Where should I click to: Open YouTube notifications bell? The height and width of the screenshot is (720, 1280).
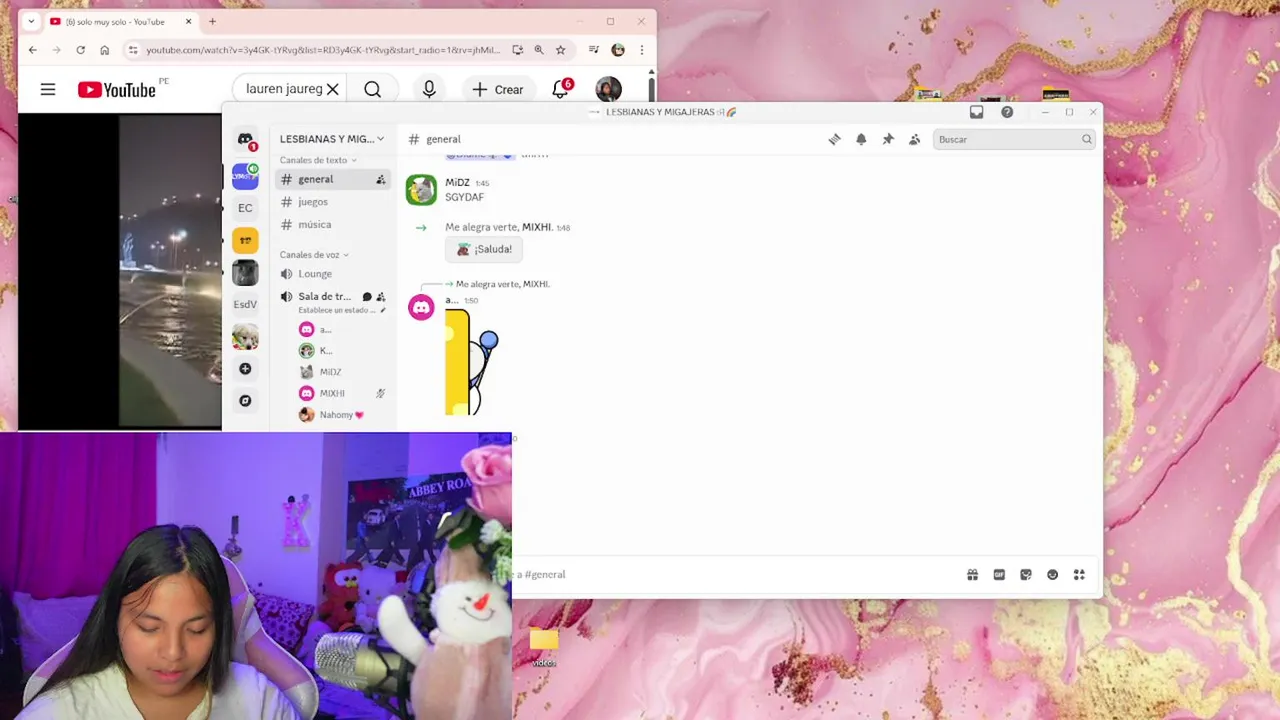click(561, 89)
